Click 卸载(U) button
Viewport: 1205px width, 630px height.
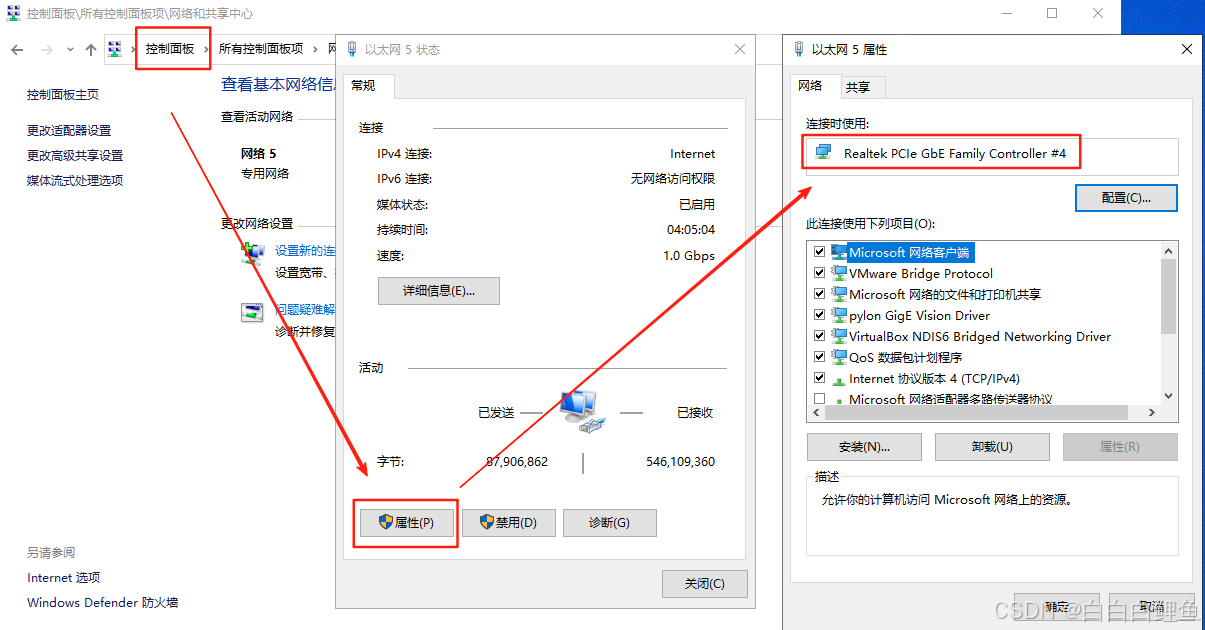tap(992, 447)
